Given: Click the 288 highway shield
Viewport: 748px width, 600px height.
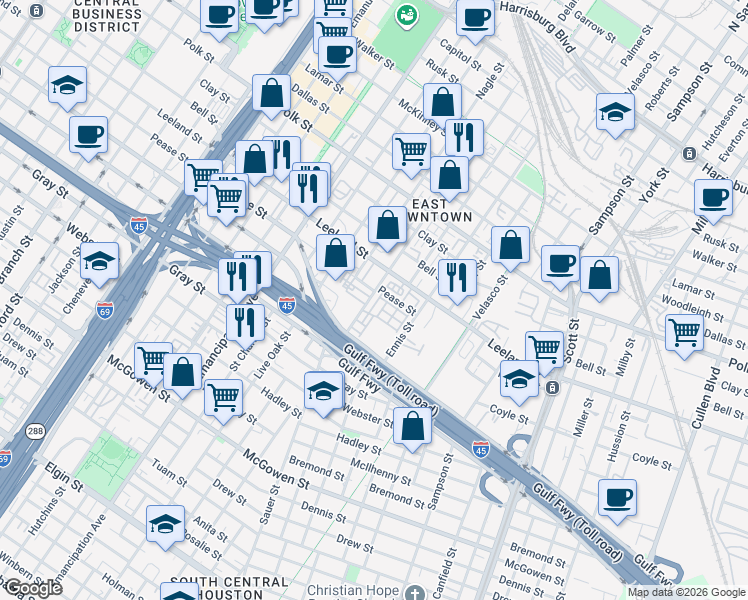Looking at the screenshot, I should [x=35, y=431].
